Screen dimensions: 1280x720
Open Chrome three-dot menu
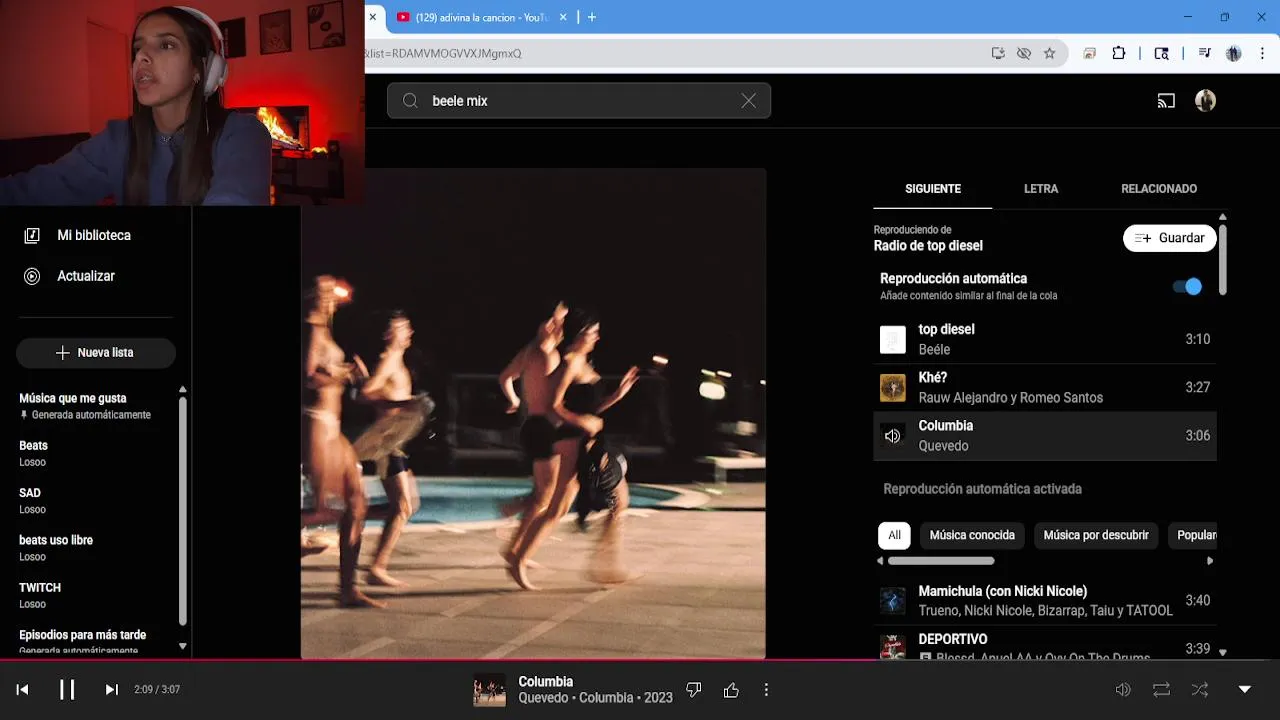(1262, 53)
